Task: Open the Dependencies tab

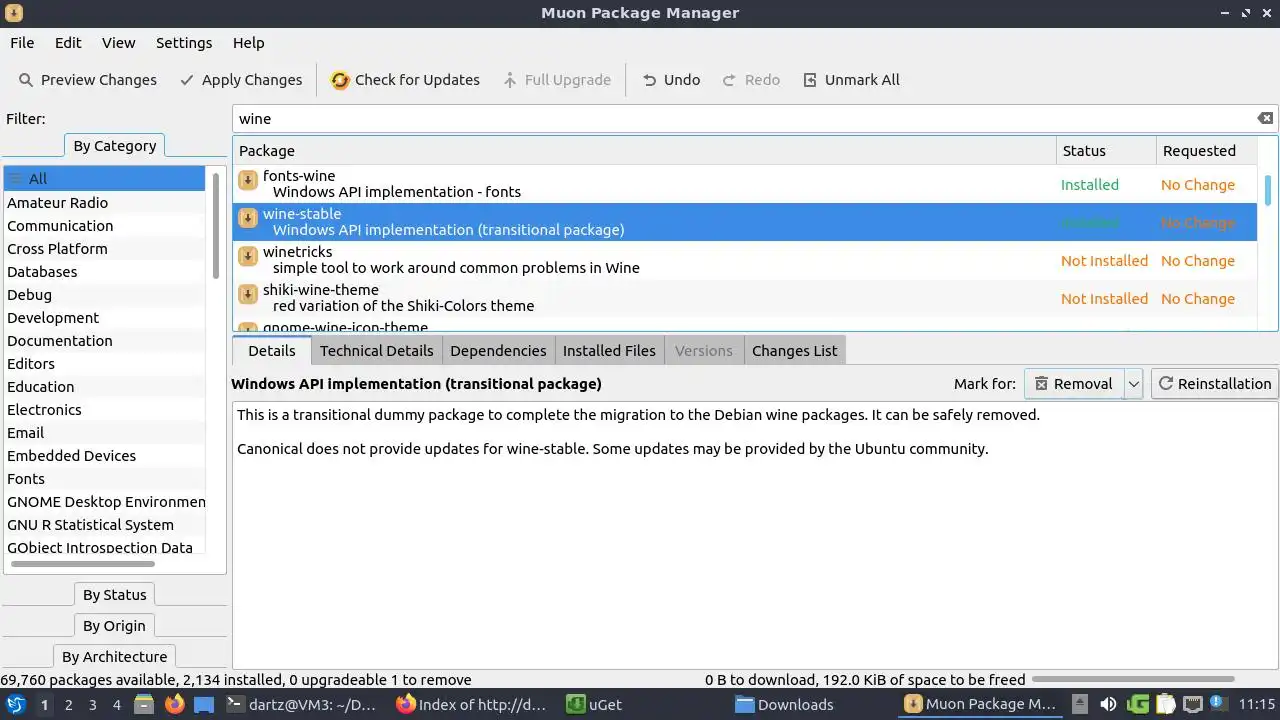Action: 498,351
